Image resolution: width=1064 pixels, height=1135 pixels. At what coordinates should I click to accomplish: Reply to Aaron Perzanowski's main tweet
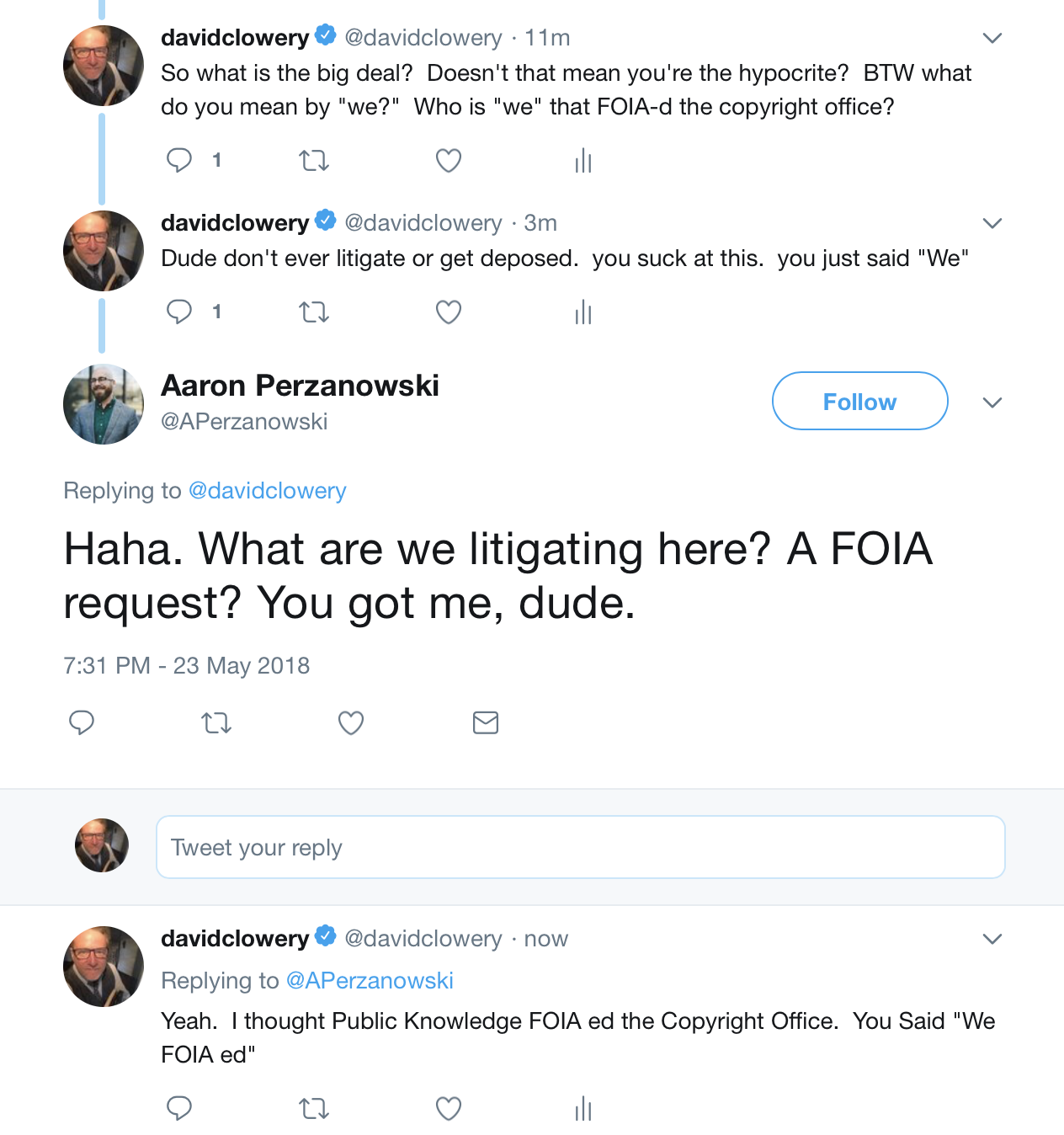82,722
